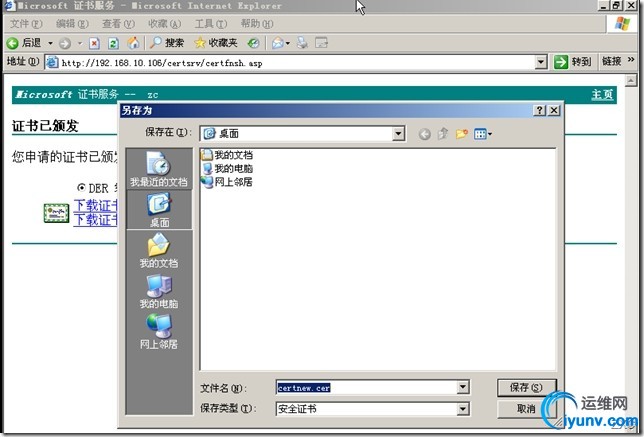
Task: Select 我的电脑 in places bar
Action: (x=159, y=291)
